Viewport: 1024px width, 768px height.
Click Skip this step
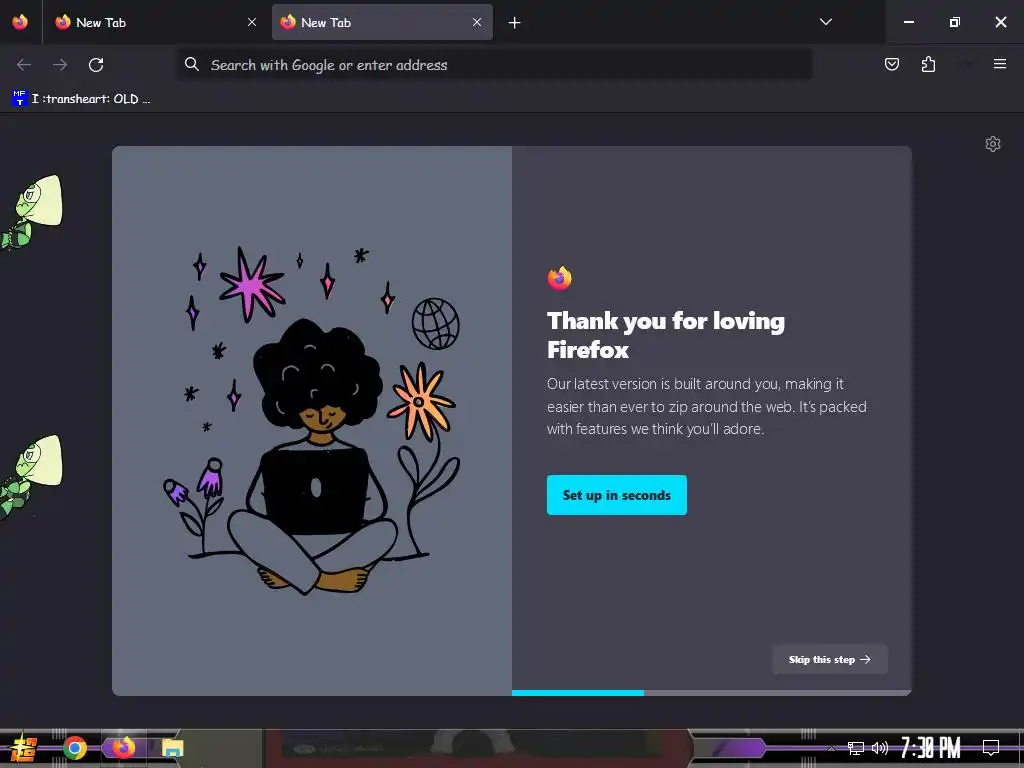[x=829, y=660]
